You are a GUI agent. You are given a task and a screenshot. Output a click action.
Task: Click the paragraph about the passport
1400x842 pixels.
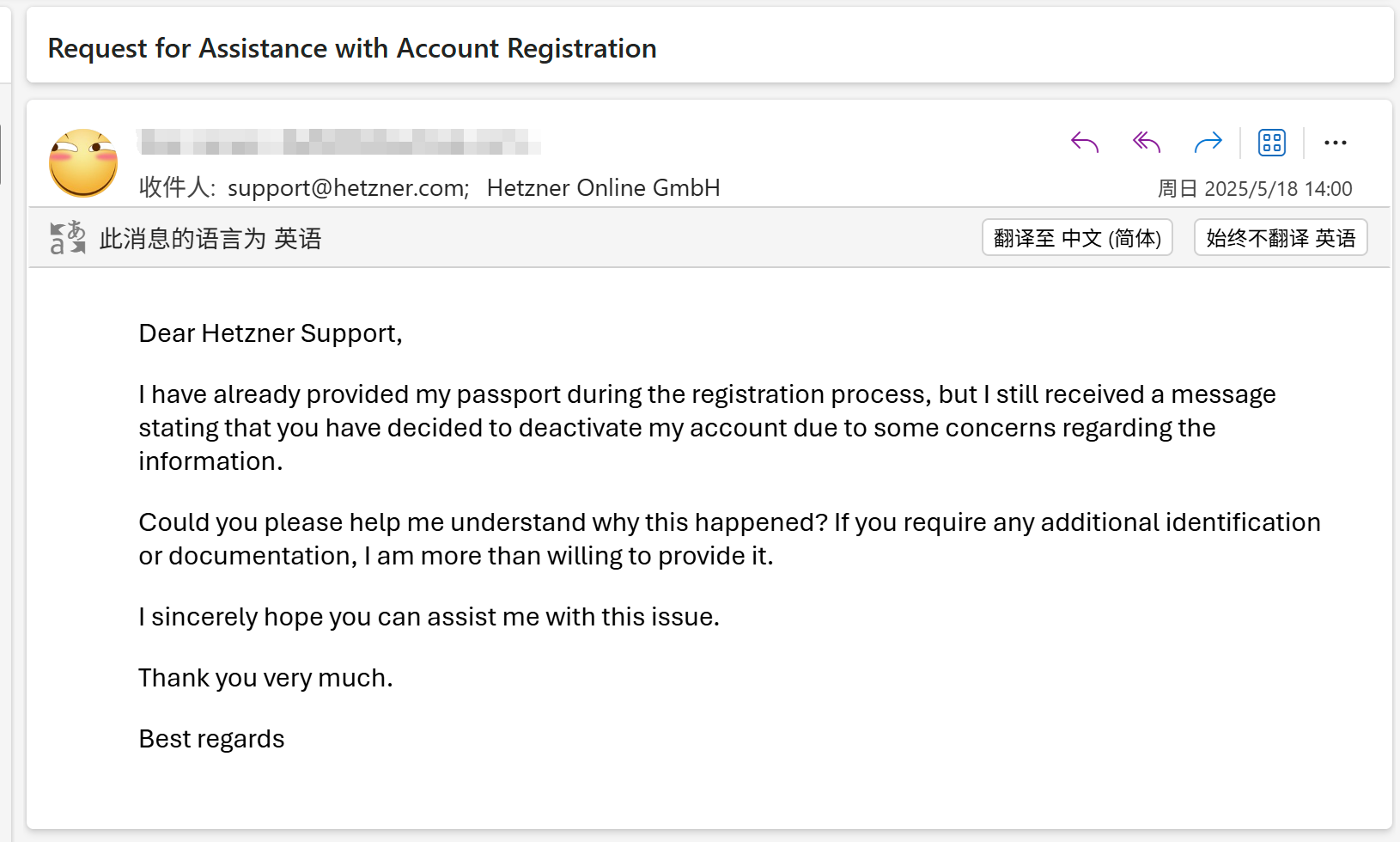click(708, 428)
